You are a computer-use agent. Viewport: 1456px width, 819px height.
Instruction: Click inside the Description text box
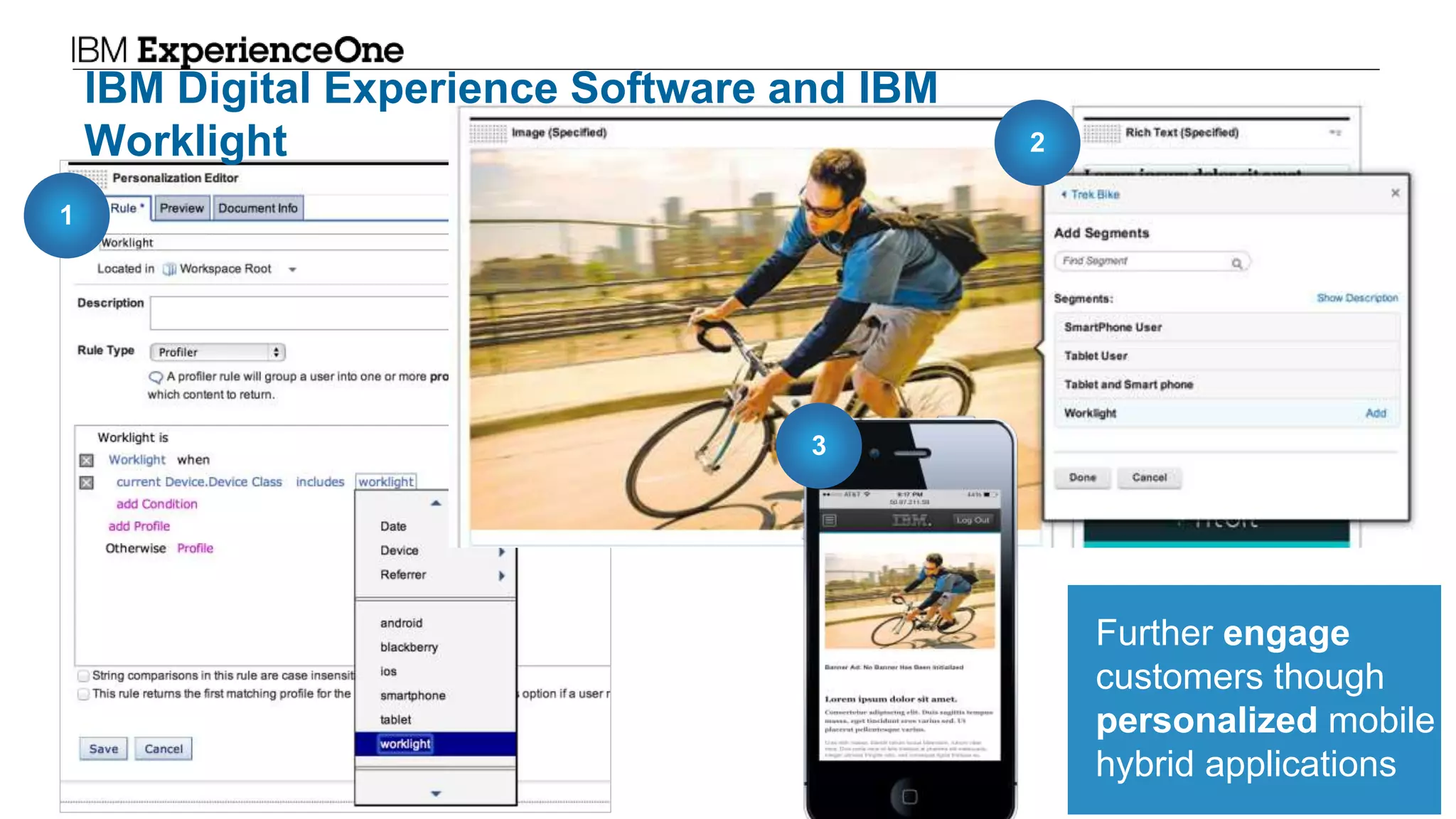299,314
